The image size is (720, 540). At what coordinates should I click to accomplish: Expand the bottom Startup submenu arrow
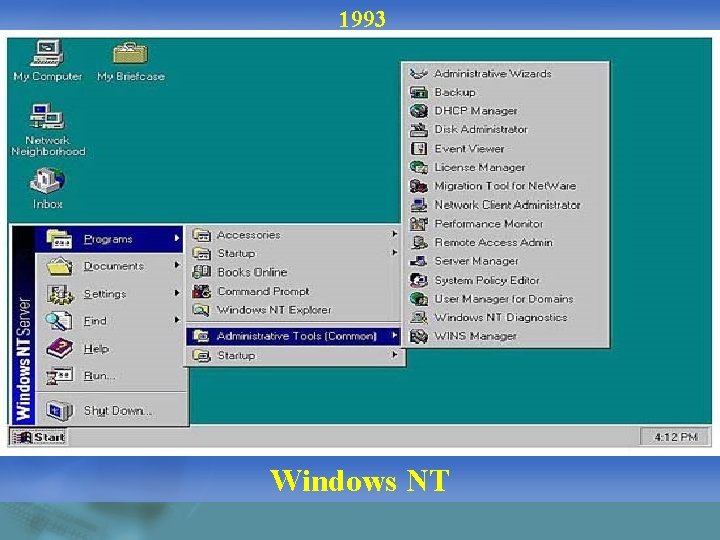[394, 354]
